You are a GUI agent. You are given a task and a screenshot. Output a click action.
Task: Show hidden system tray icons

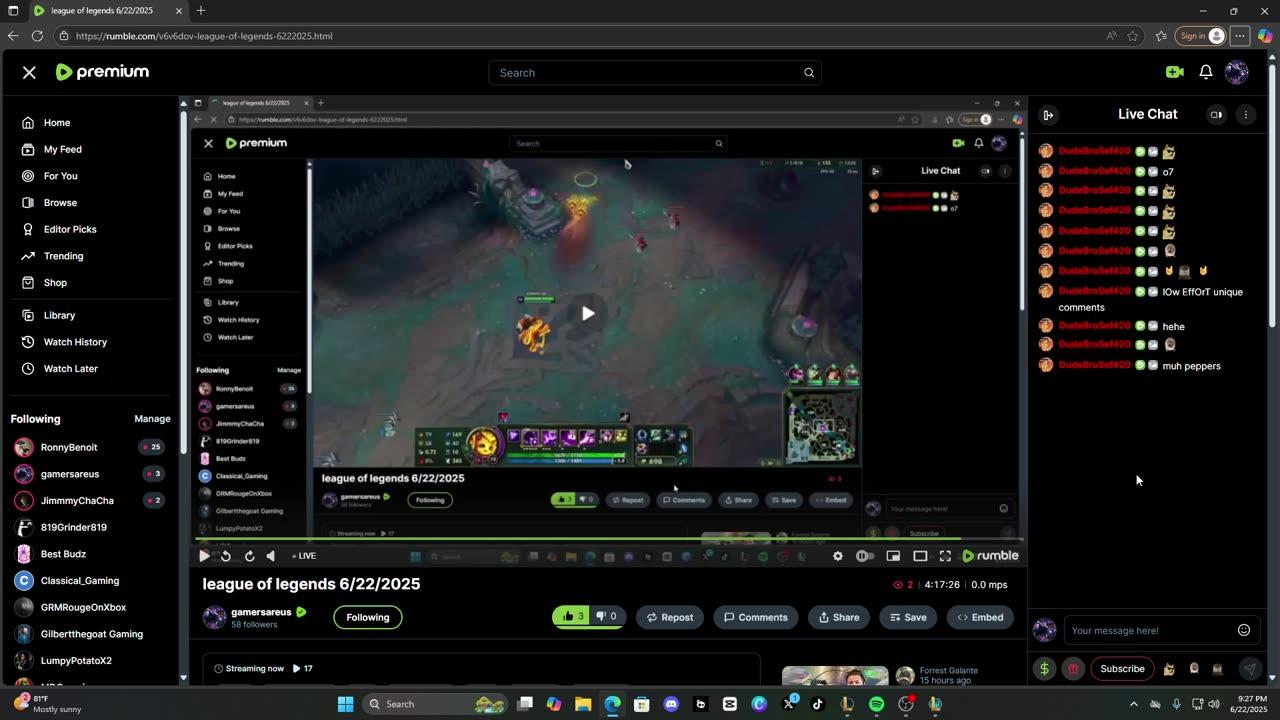(1133, 704)
